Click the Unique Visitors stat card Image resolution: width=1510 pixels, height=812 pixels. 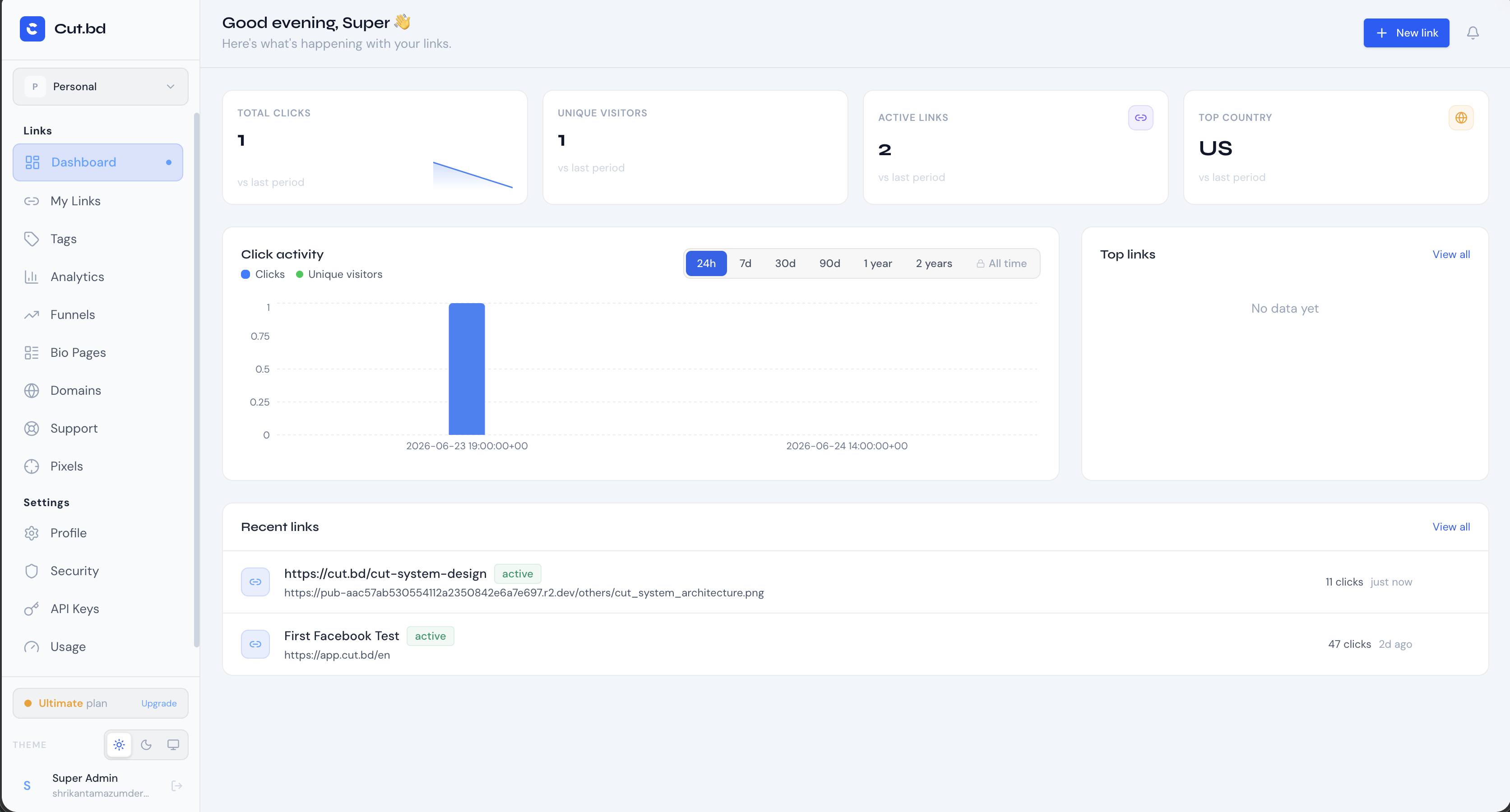pyautogui.click(x=695, y=147)
